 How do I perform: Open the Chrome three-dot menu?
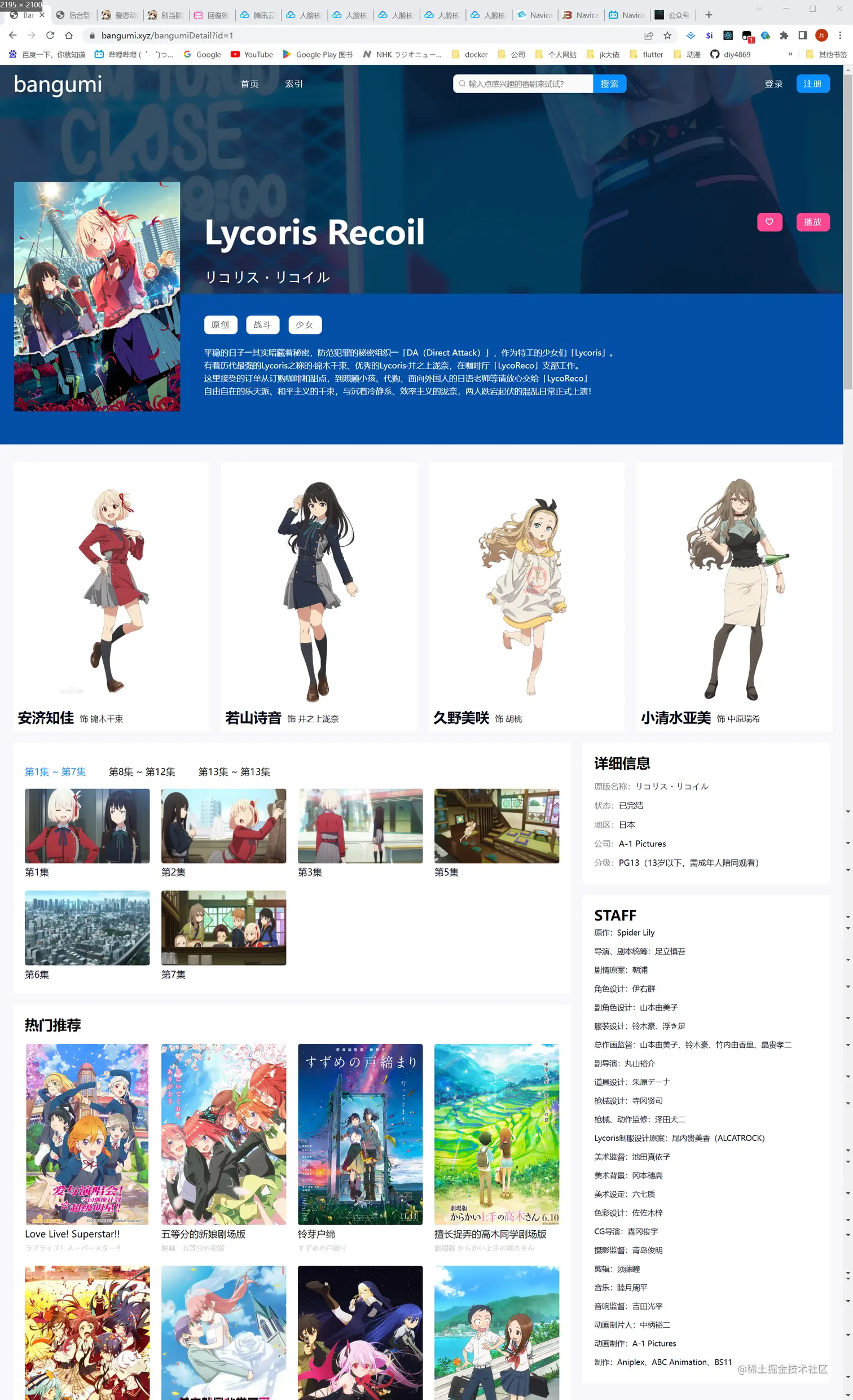pos(840,35)
